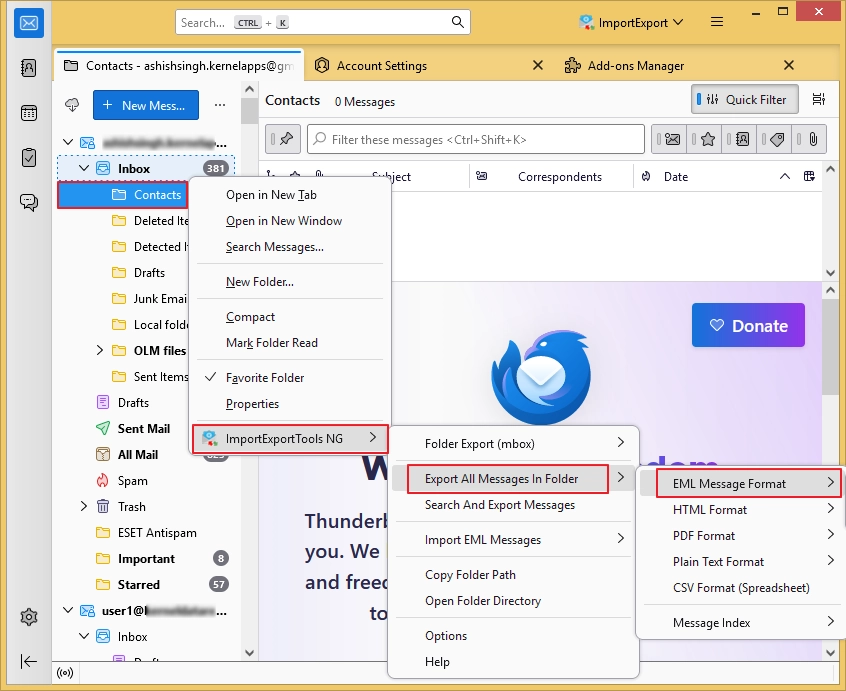Image resolution: width=846 pixels, height=691 pixels.
Task: Toggle Tags quick filter
Action: pyautogui.click(x=774, y=140)
